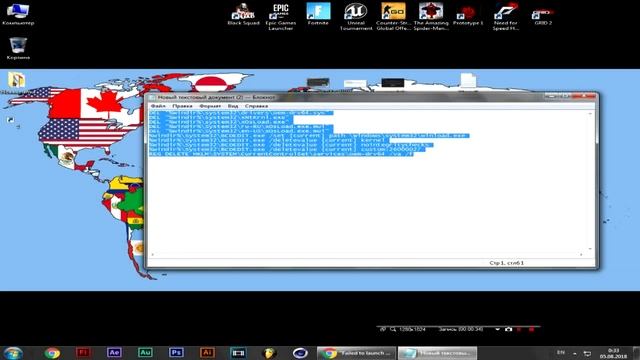Select The Amazing Spider-Man shortcut
The image size is (640, 360).
[x=431, y=17]
